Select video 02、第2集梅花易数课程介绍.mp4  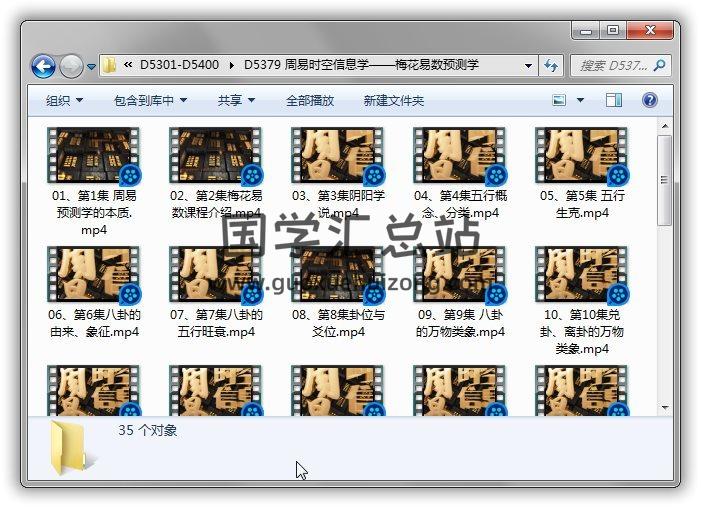pos(216,173)
